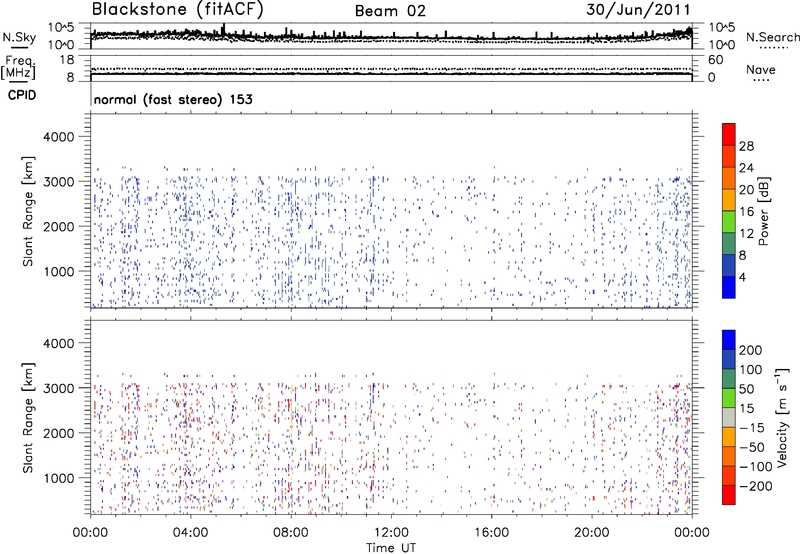Click the grey segment of Velocity colorbar
Image resolution: width=800 pixels, height=554 pixels.
click(x=729, y=417)
